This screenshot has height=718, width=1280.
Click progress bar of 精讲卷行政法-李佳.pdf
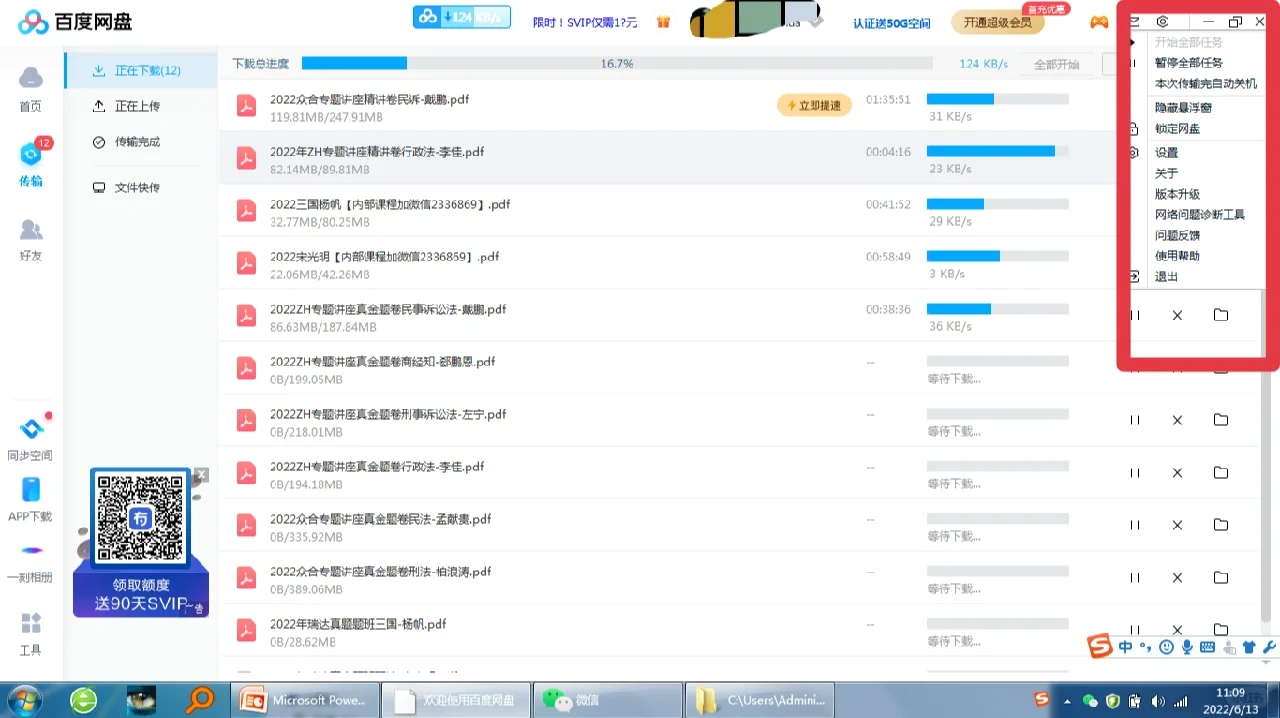(997, 151)
